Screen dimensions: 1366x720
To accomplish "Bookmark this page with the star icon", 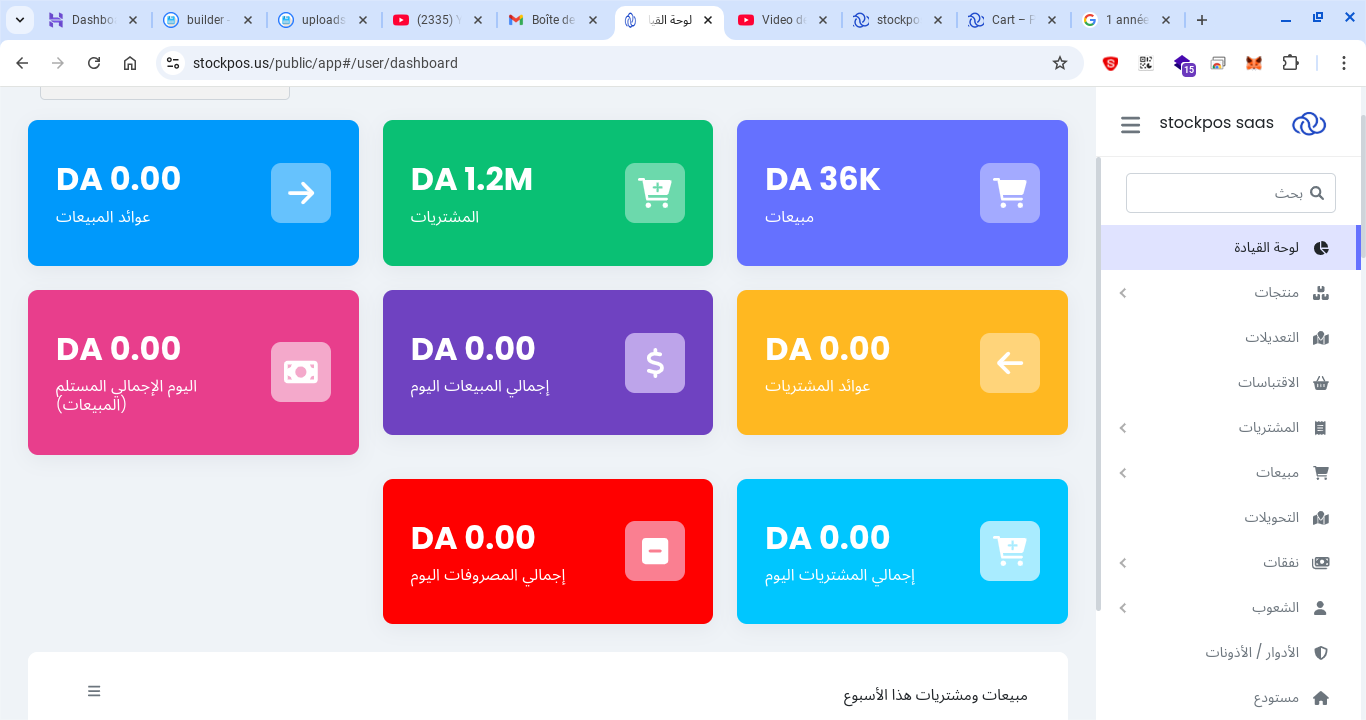I will tap(1060, 63).
